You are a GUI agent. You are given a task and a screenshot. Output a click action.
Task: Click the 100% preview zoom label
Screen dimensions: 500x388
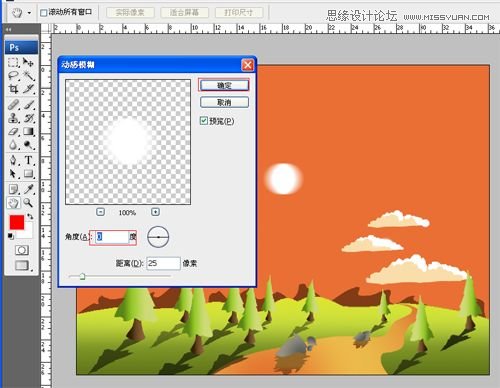[127, 213]
